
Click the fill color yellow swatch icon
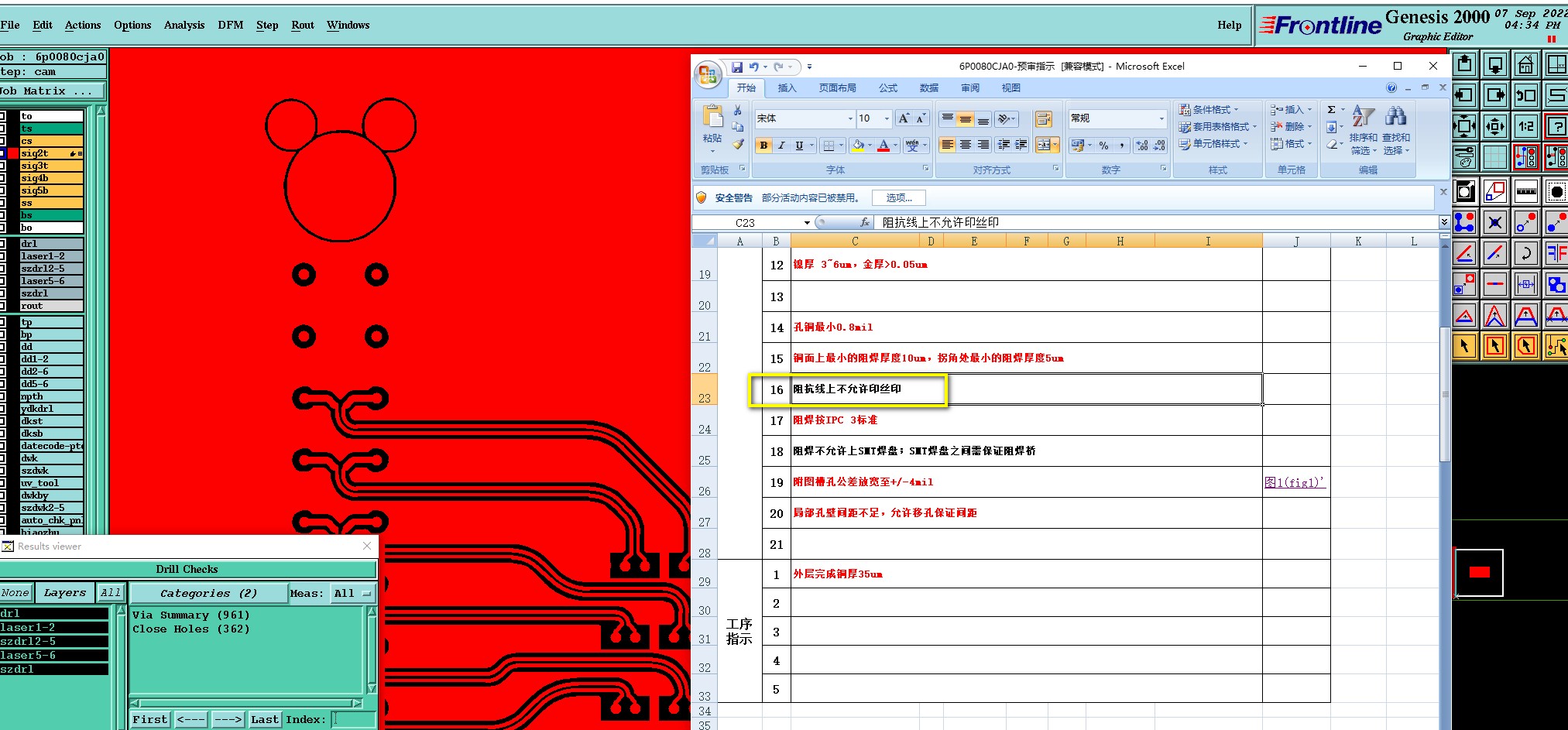(x=858, y=145)
